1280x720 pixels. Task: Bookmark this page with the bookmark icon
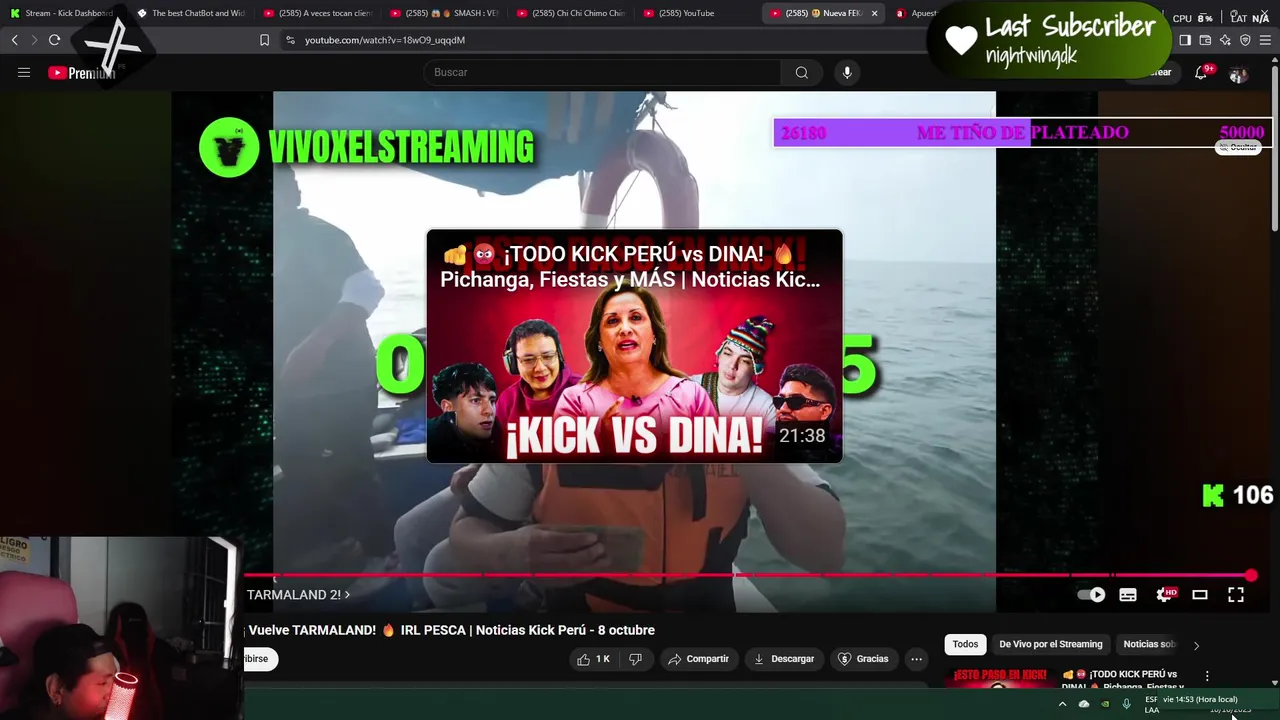click(264, 40)
